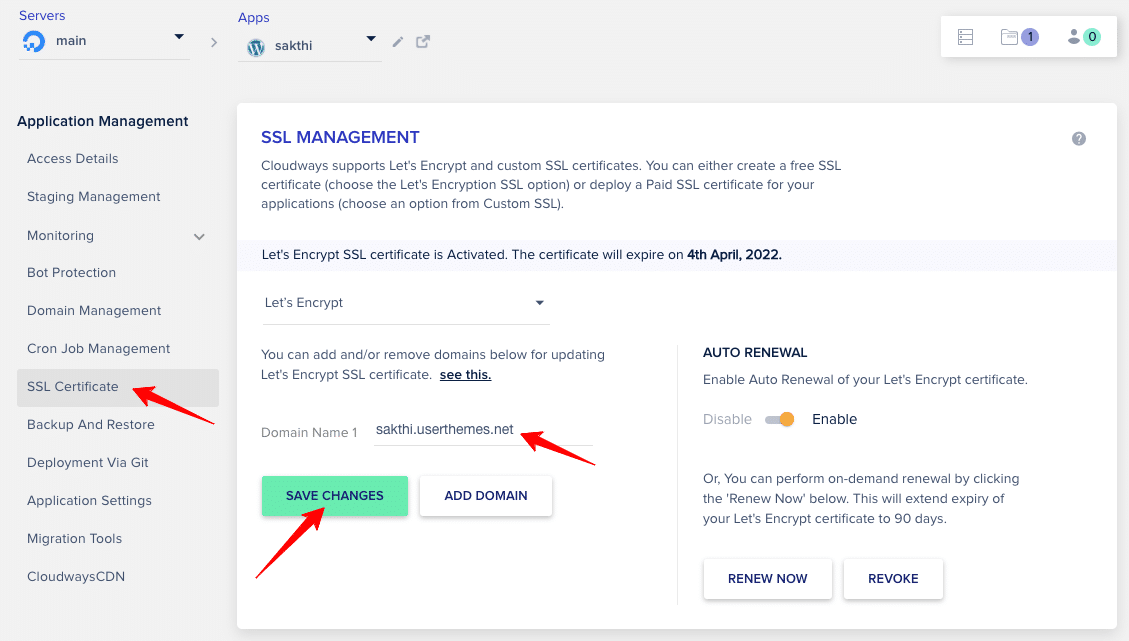Screen dimensions: 1129x641
Task: Open the 'see this.' link about domains
Action: (x=464, y=373)
